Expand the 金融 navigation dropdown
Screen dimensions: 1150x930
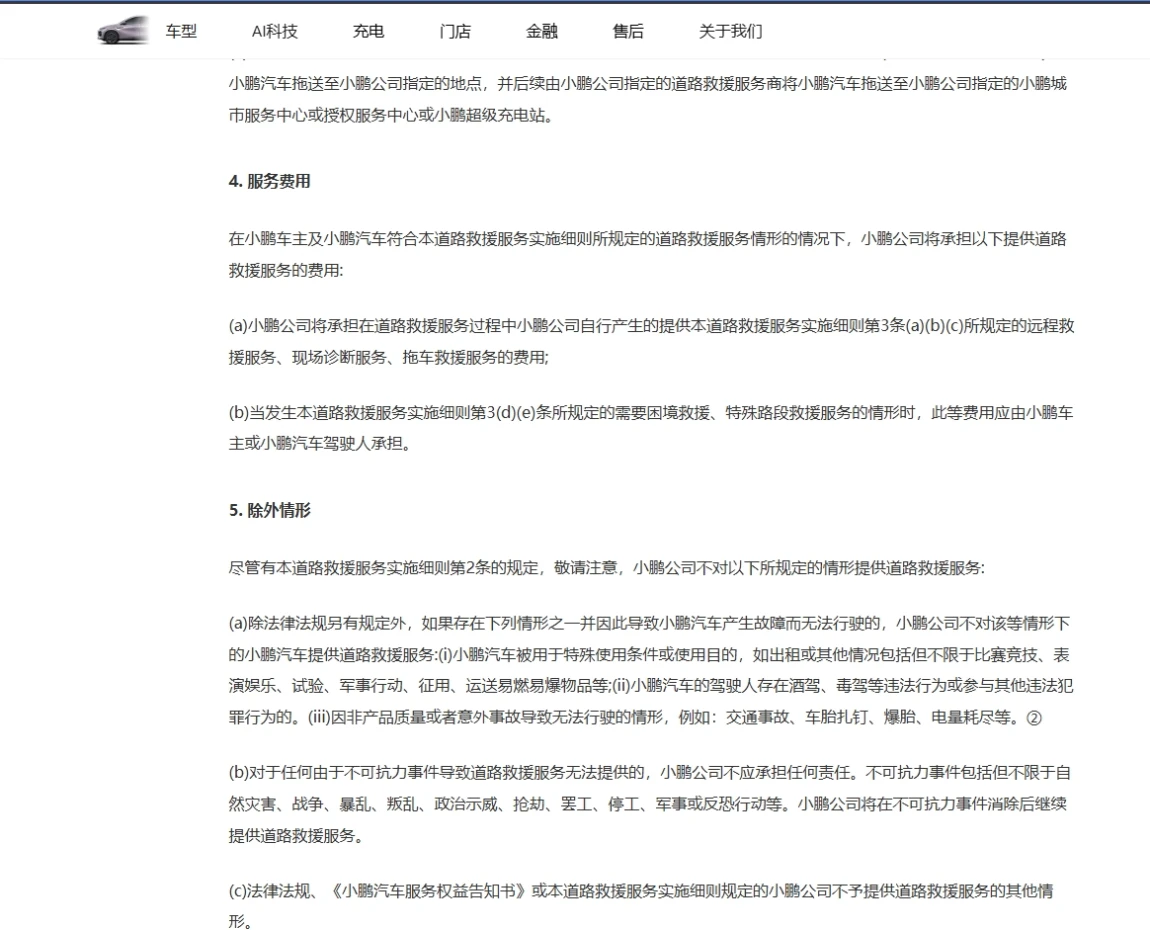[542, 31]
